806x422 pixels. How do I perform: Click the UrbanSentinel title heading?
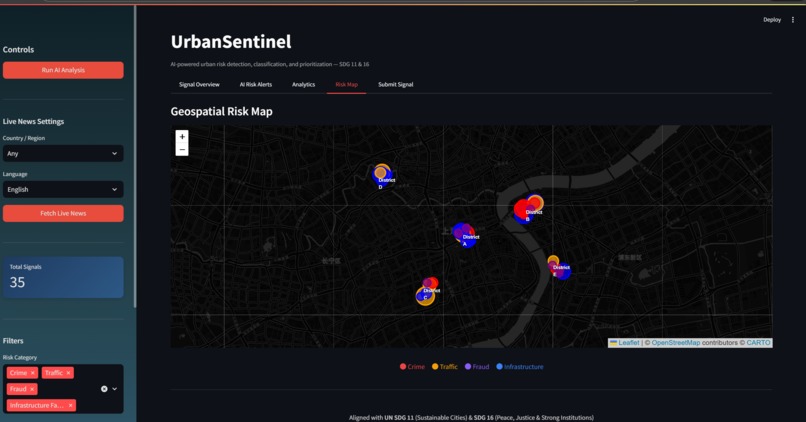[x=231, y=42]
